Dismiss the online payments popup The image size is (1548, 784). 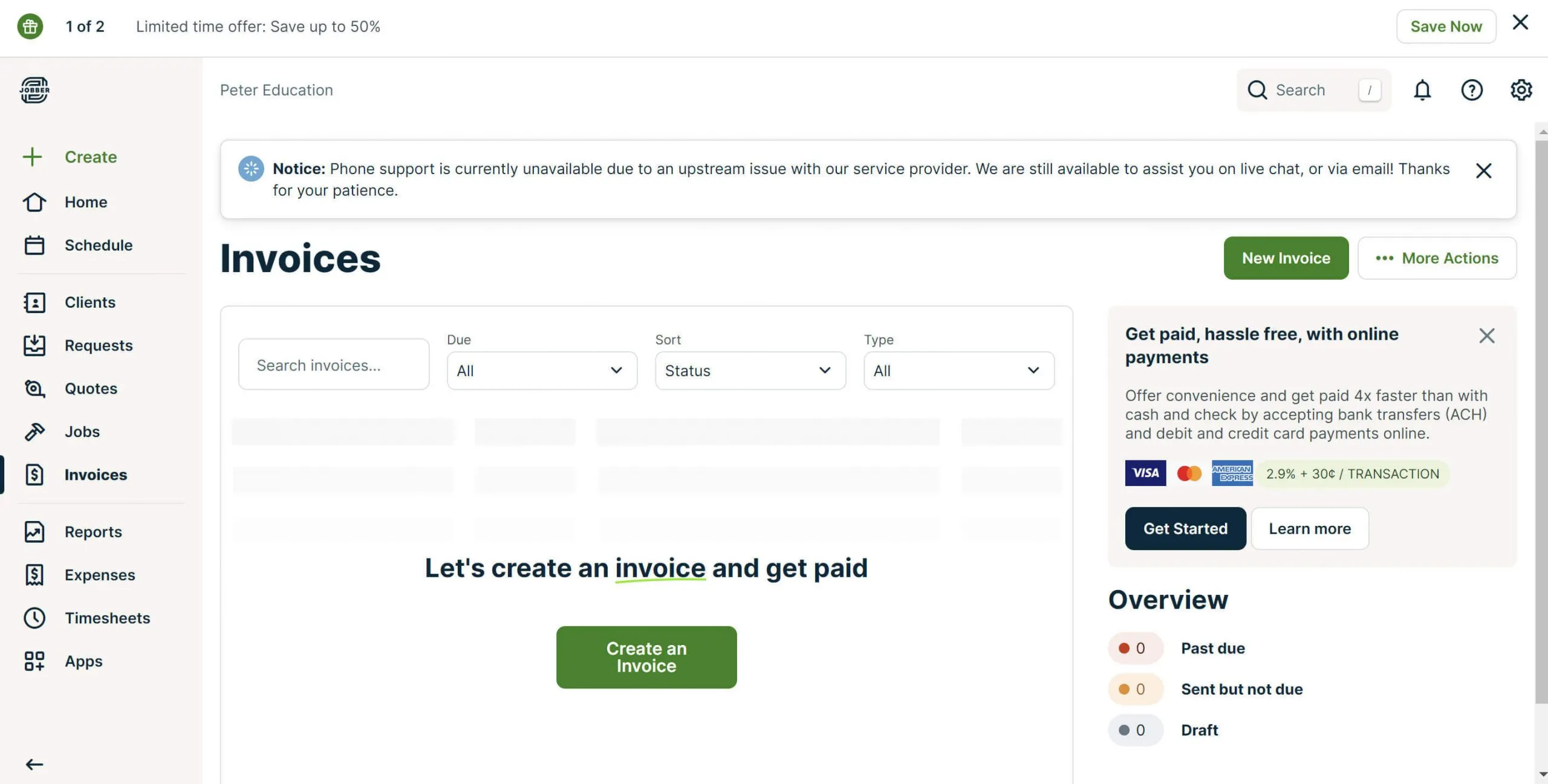pyautogui.click(x=1488, y=335)
